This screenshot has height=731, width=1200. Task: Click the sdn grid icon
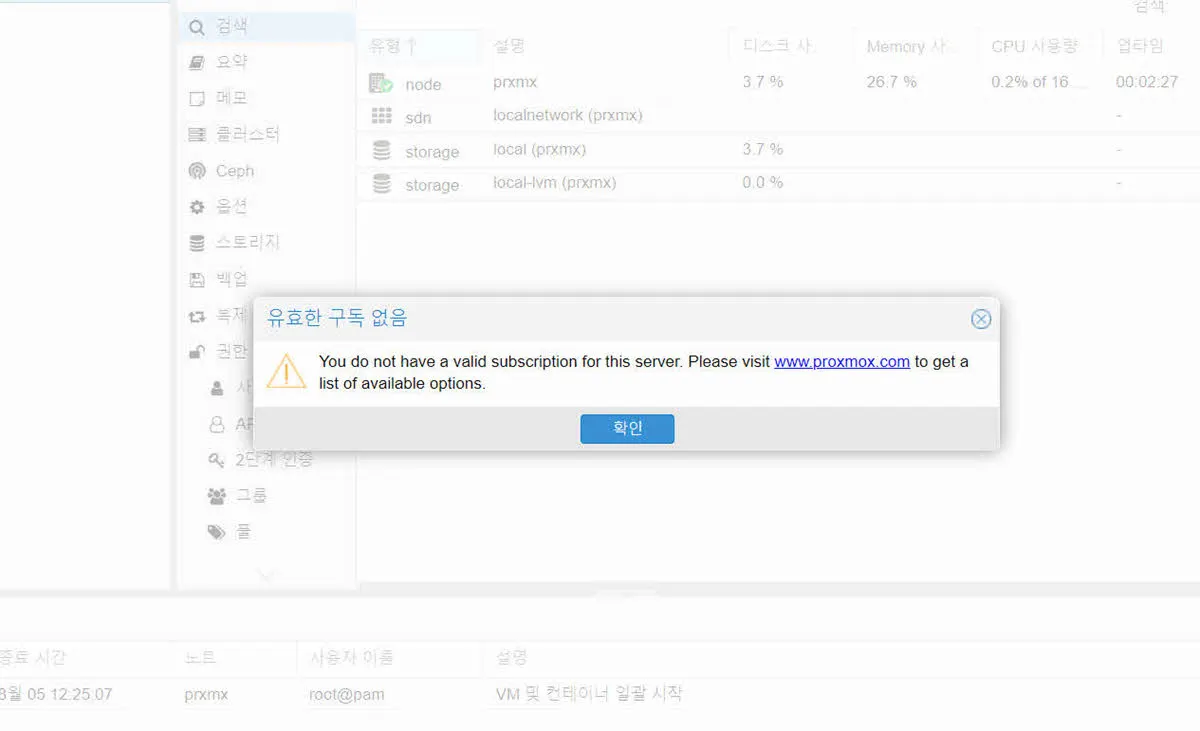point(381,116)
